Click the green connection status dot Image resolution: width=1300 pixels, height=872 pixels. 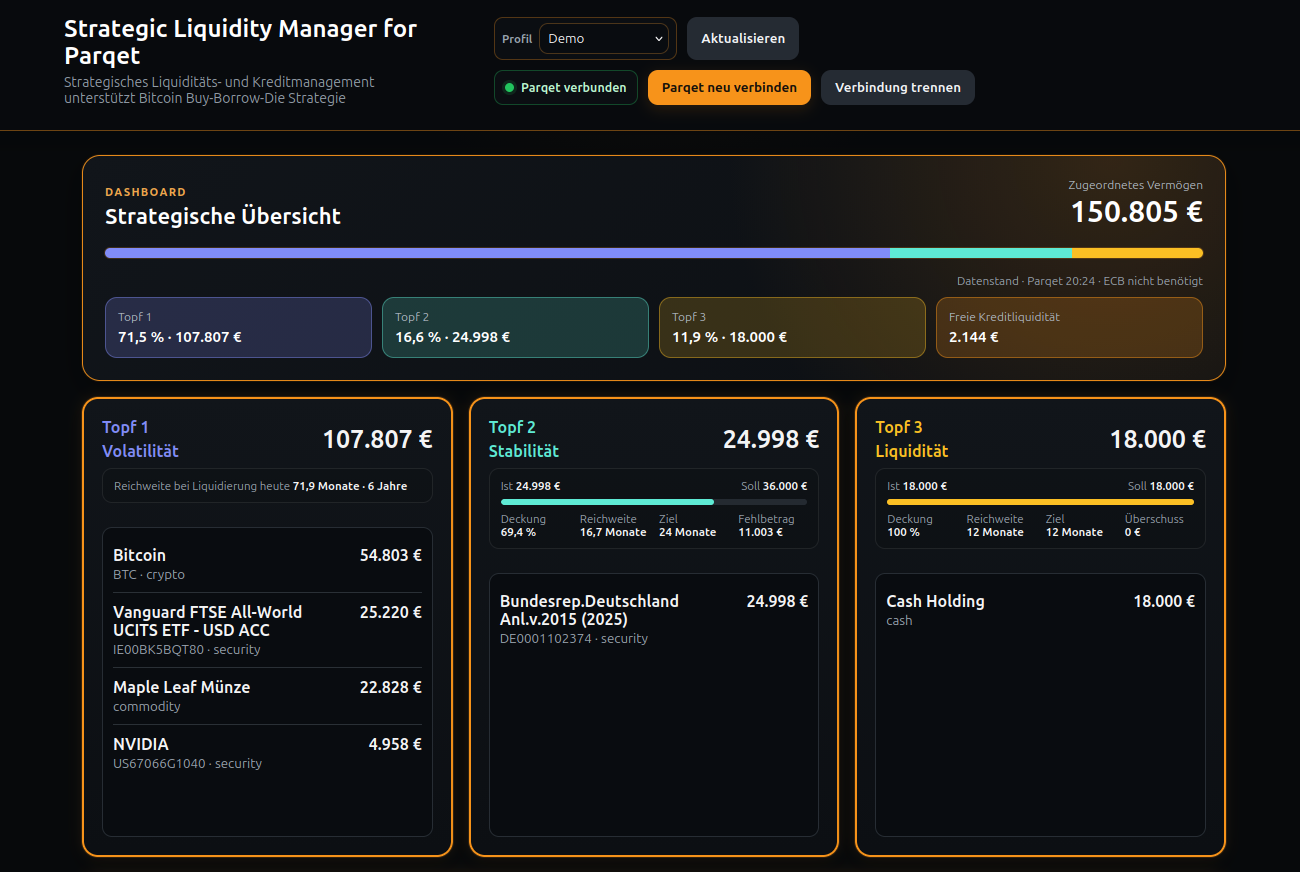point(509,87)
